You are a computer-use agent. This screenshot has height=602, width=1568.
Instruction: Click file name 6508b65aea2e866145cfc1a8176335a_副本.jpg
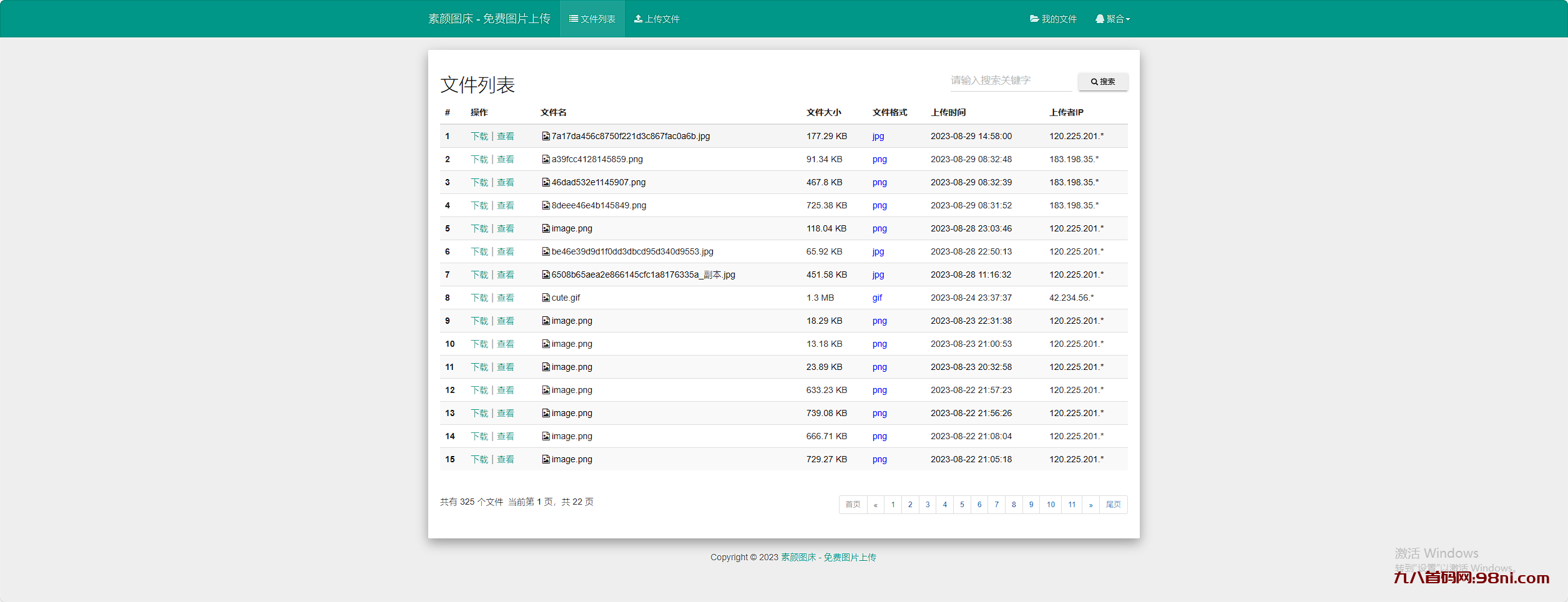643,274
